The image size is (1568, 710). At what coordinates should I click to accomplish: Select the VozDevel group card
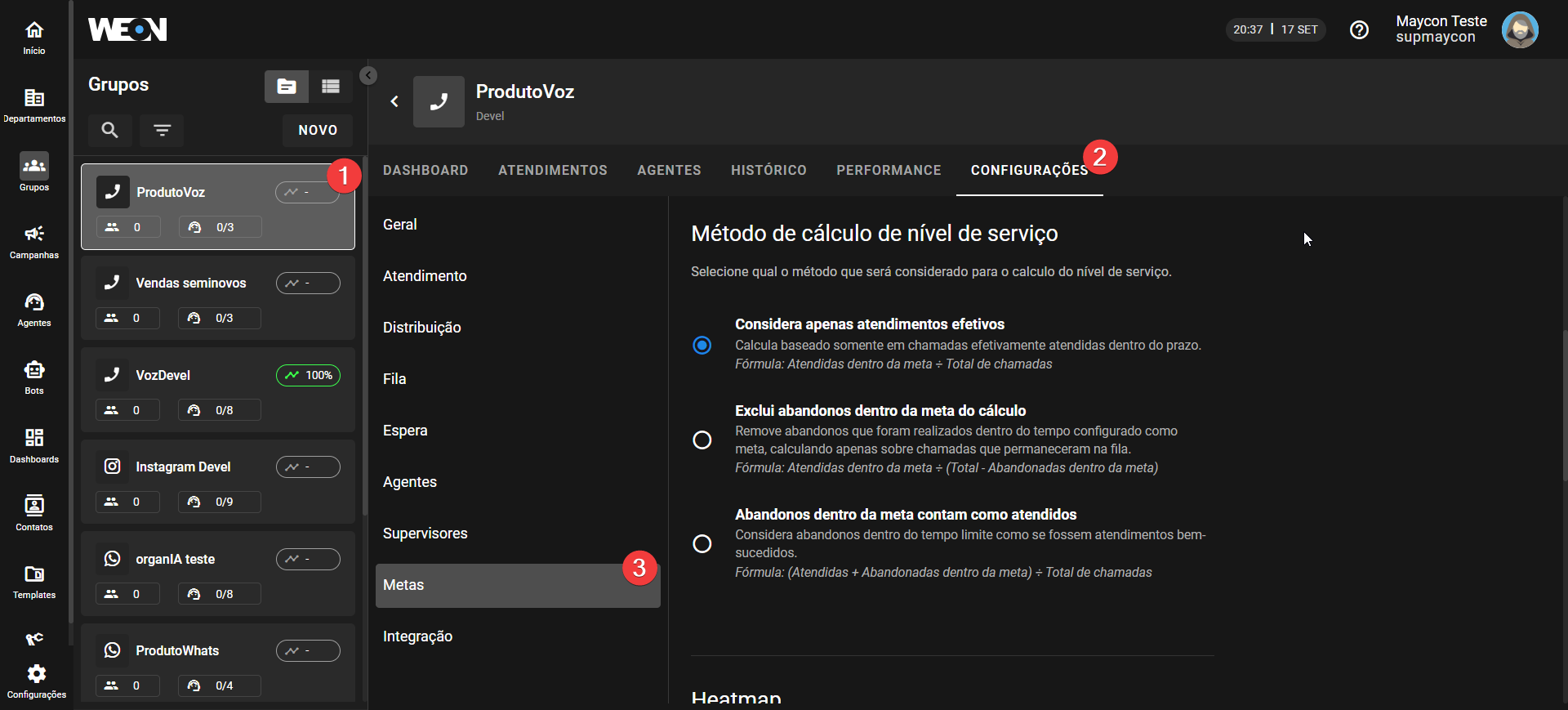point(218,390)
